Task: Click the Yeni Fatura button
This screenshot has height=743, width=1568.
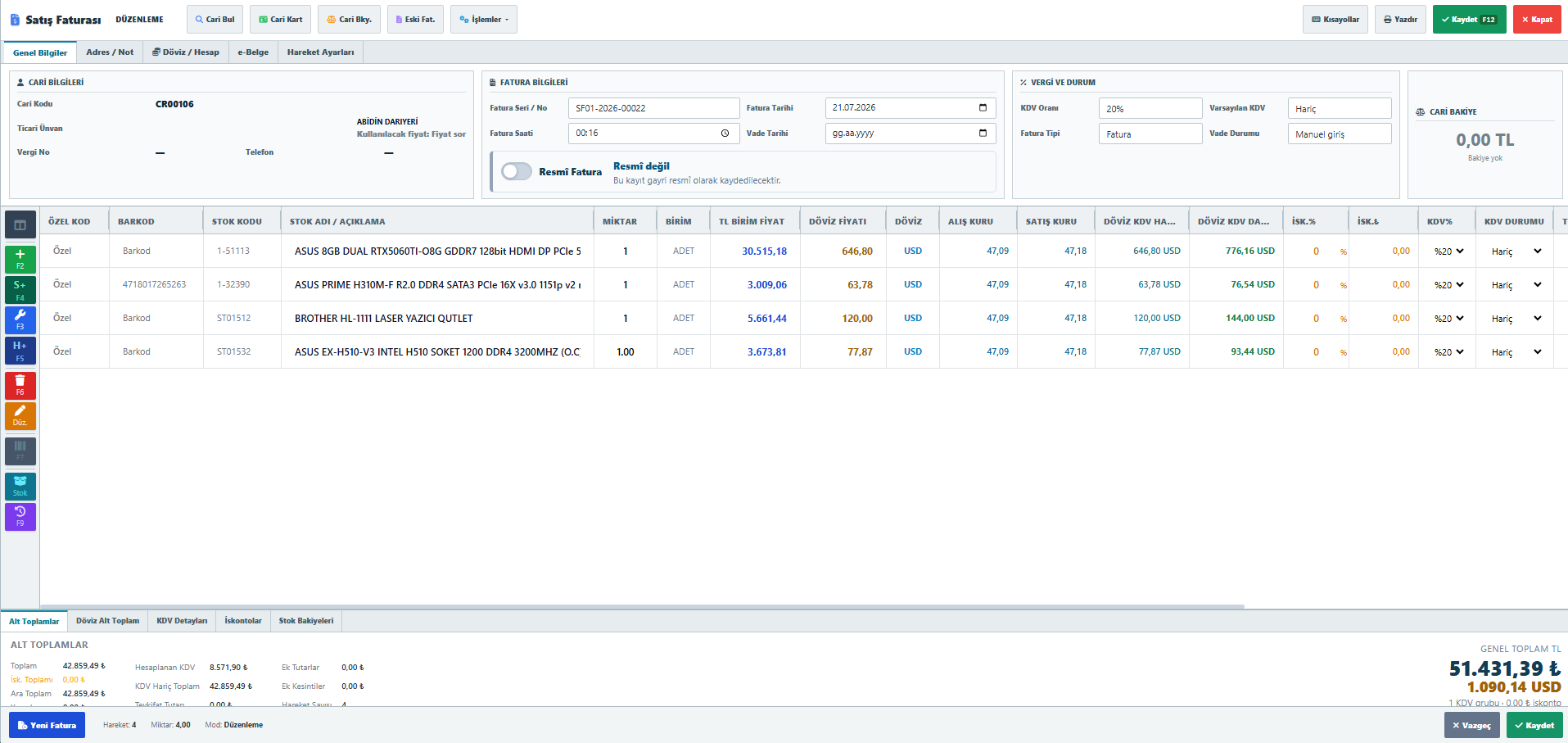Action: 47,725
